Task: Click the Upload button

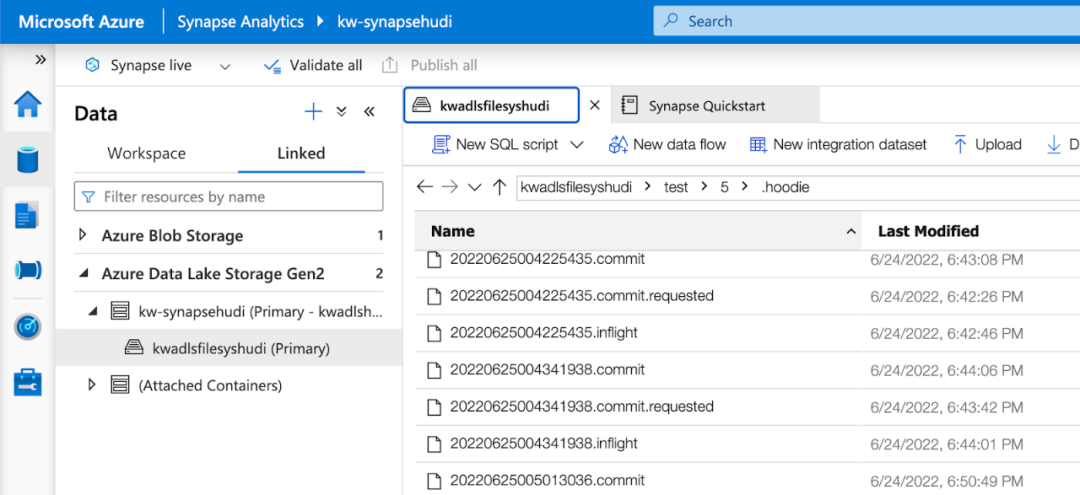Action: tap(986, 145)
